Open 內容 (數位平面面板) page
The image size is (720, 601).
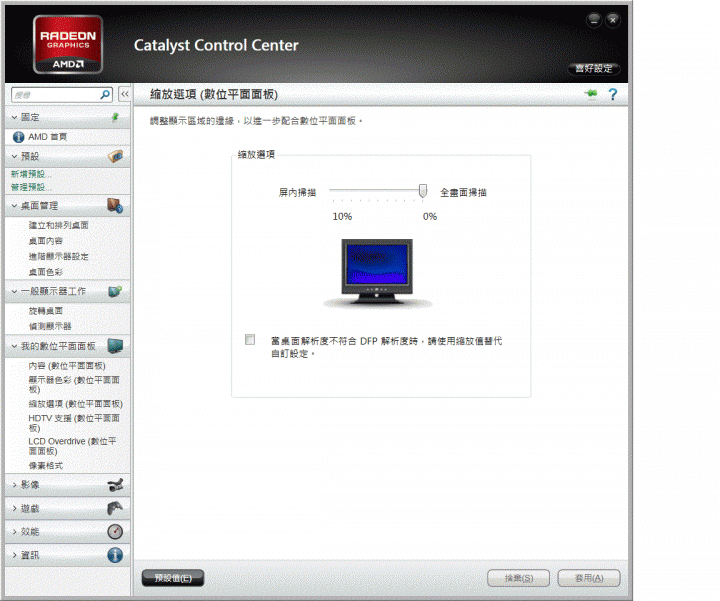[67, 365]
